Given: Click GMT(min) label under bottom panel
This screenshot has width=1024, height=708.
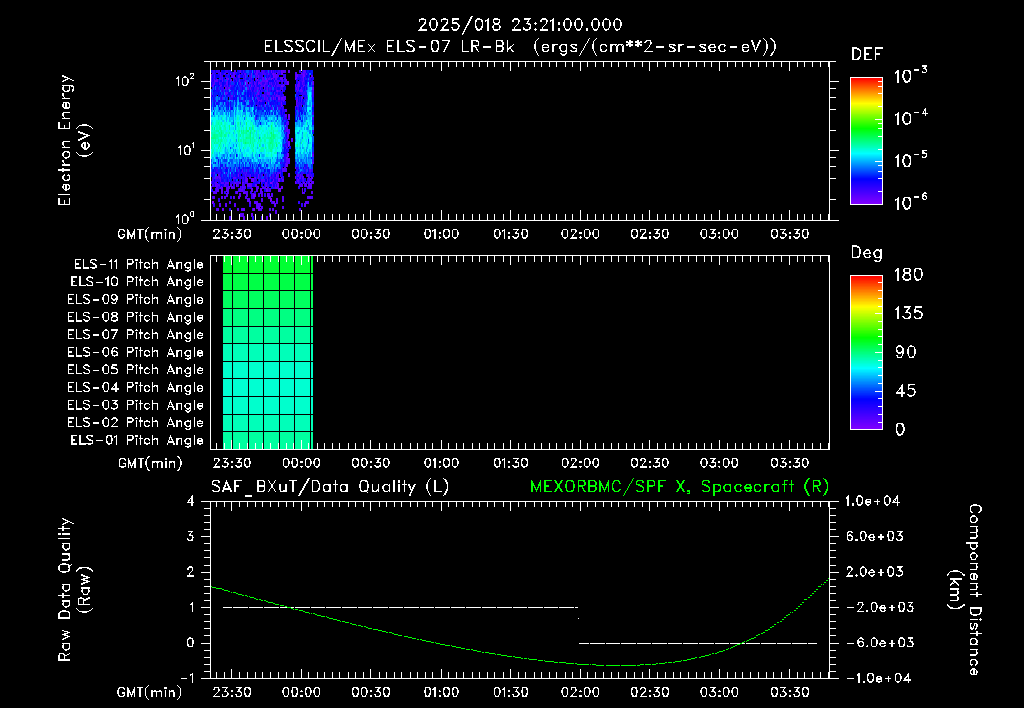Looking at the screenshot, I should (x=150, y=693).
